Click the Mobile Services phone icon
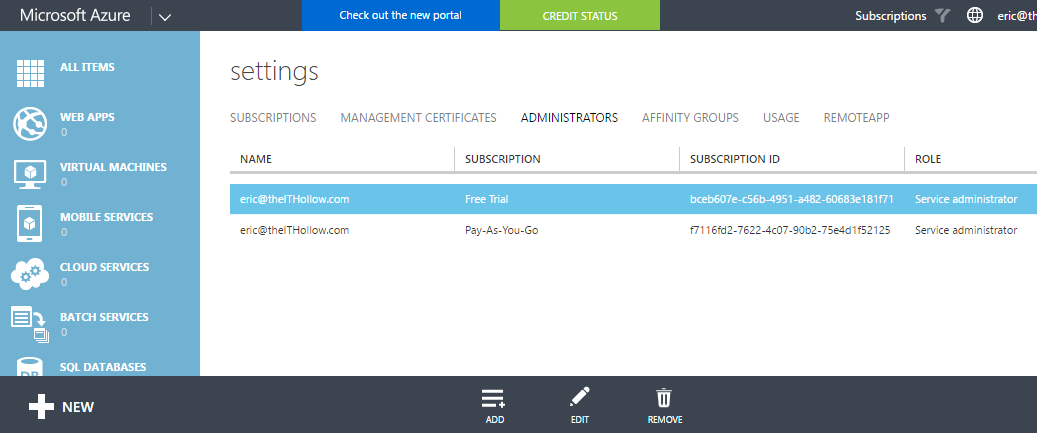The height and width of the screenshot is (433, 1037). tap(30, 224)
